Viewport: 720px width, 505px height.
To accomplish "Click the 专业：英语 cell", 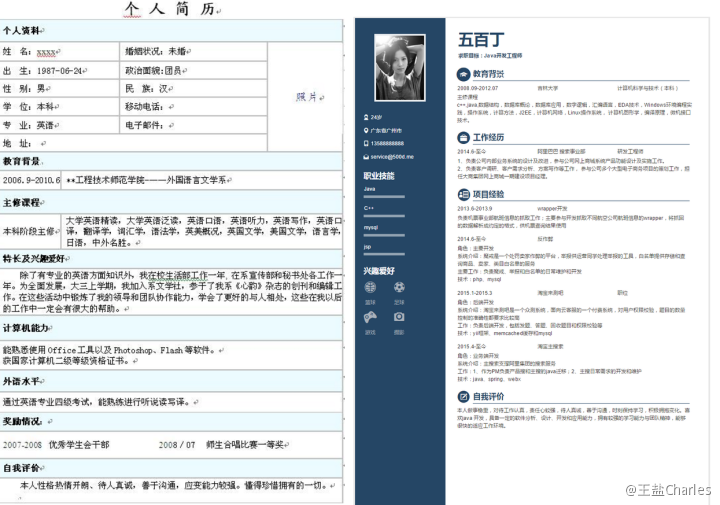I will click(x=59, y=125).
